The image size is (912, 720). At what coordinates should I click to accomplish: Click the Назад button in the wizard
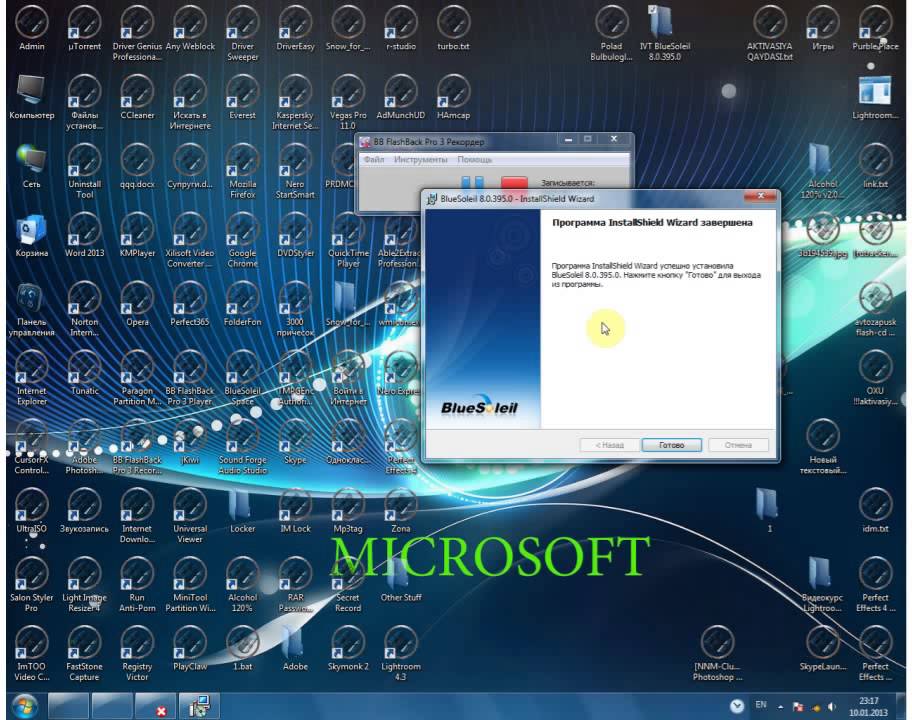[x=609, y=445]
